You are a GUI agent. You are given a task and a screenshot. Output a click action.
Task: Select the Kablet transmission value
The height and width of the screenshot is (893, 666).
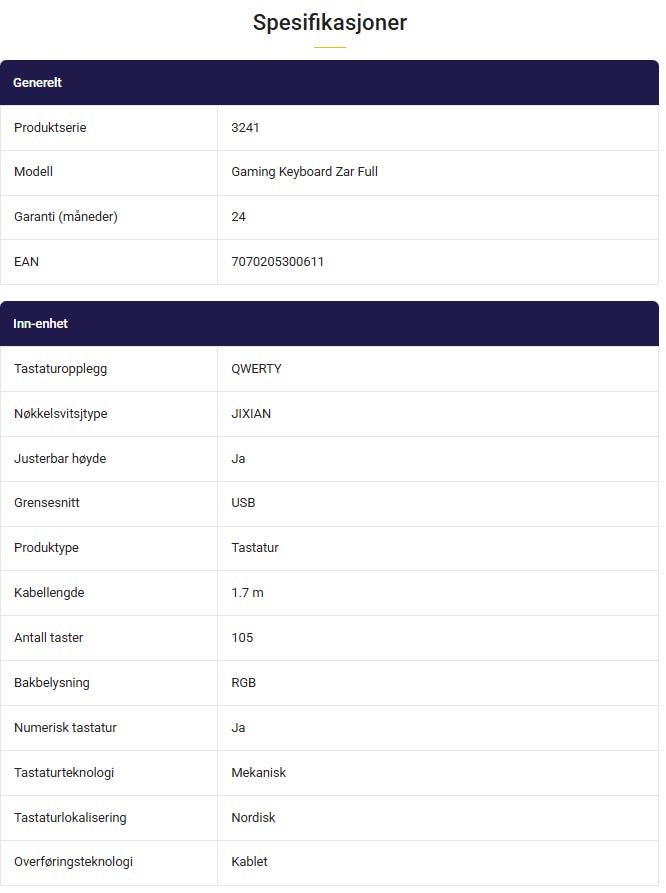[249, 862]
